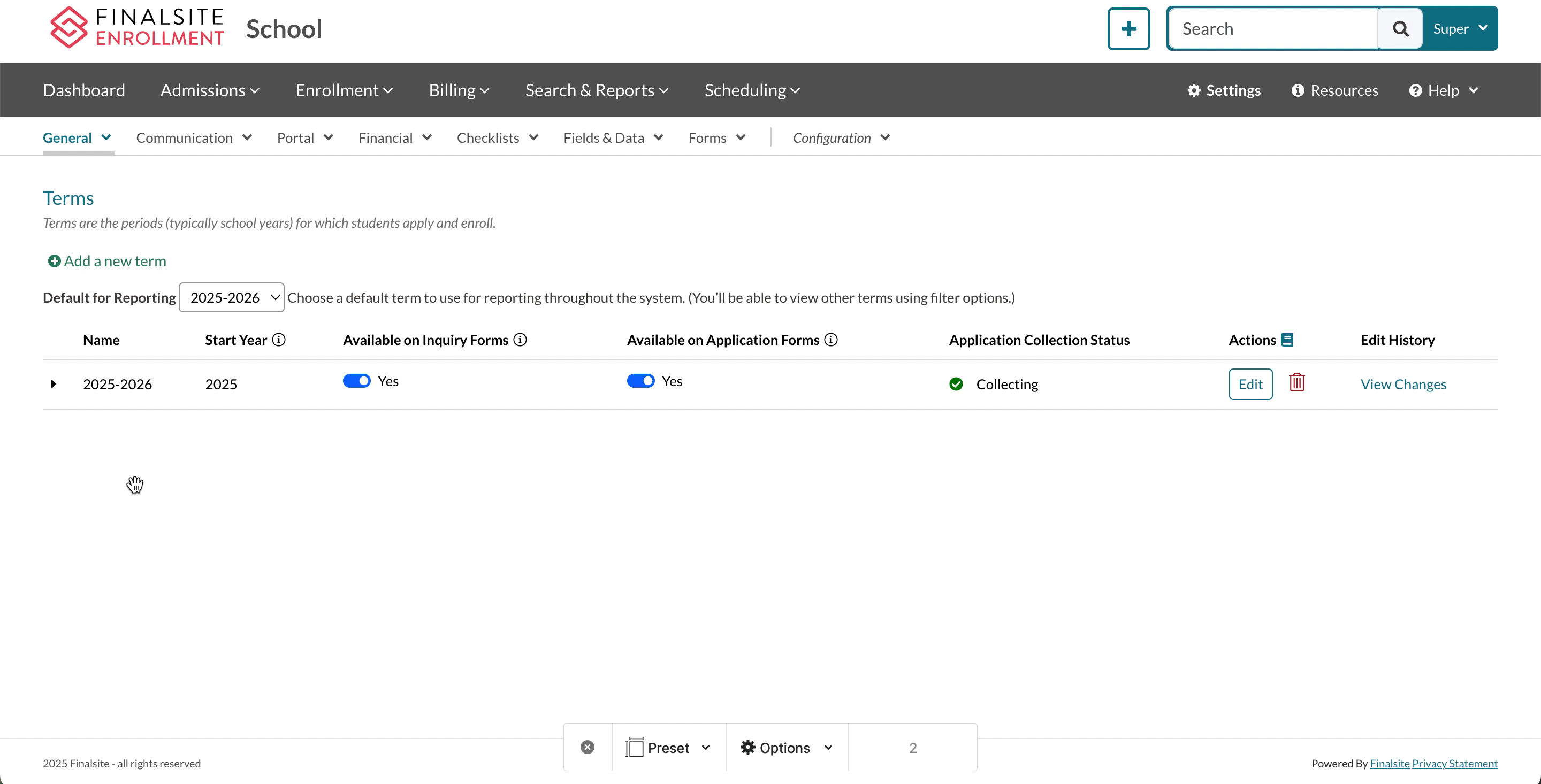This screenshot has width=1541, height=784.
Task: Open the View Changes link
Action: (1403, 384)
